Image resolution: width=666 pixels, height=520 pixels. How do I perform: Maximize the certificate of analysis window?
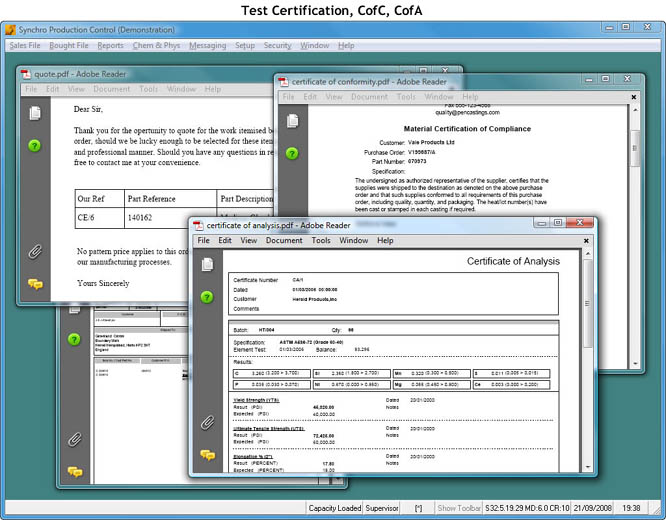click(558, 223)
